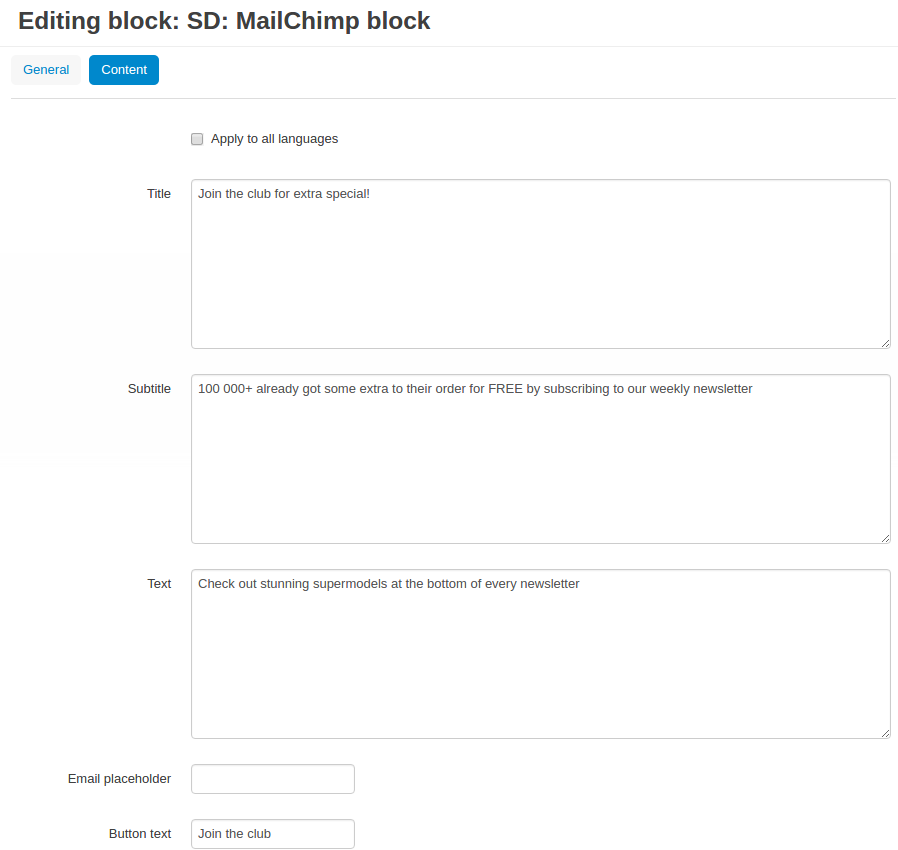The image size is (898, 850).
Task: Place cursor on the word FREE in Subtitle
Action: (x=505, y=389)
